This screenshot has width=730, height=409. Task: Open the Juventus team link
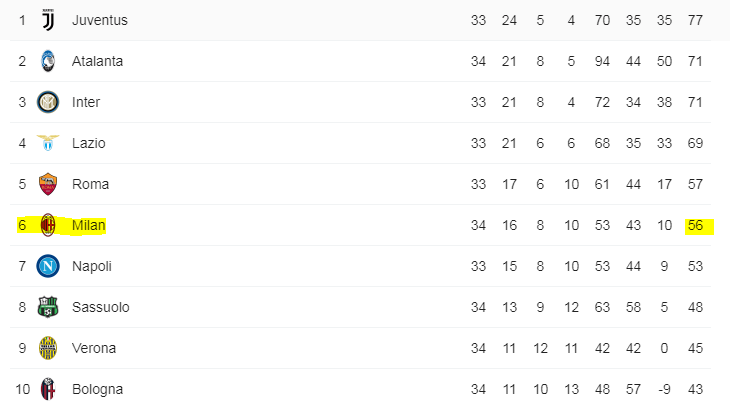click(100, 20)
